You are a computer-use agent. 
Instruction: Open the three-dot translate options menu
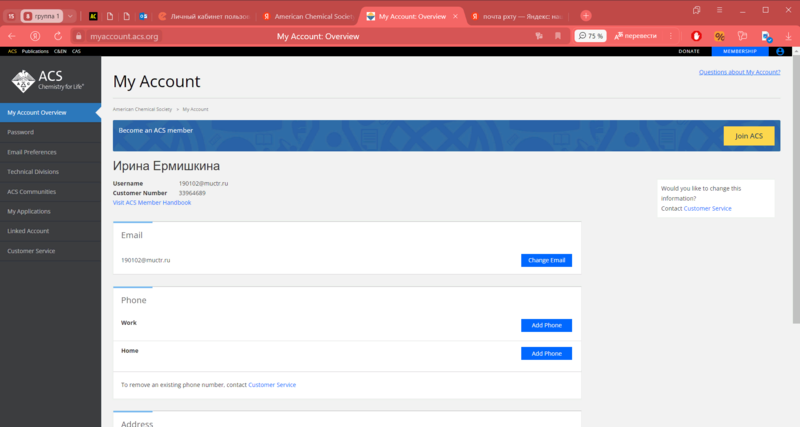coord(670,36)
